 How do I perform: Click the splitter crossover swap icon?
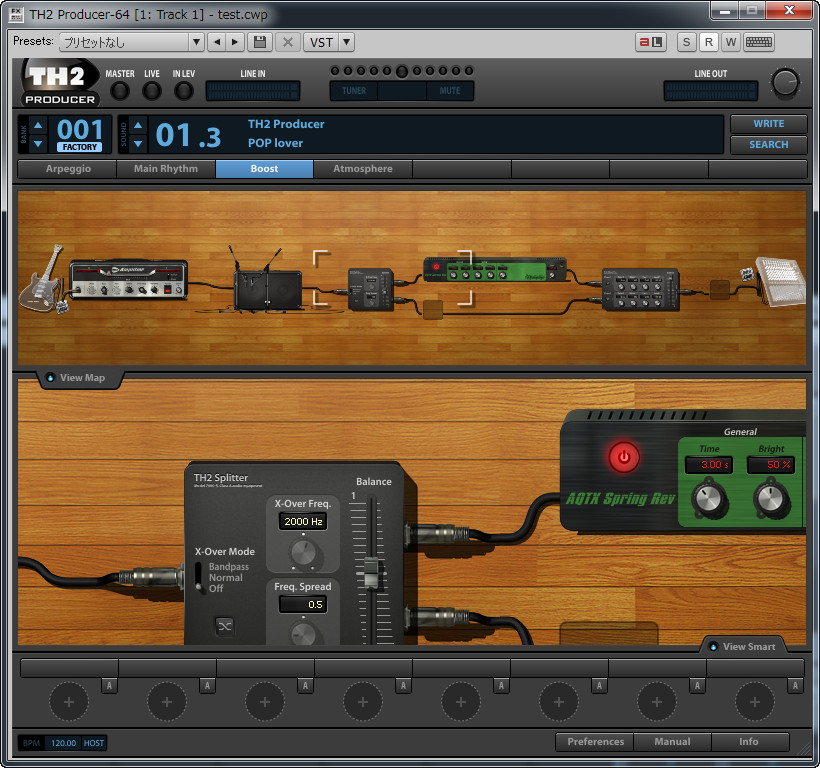tap(224, 626)
